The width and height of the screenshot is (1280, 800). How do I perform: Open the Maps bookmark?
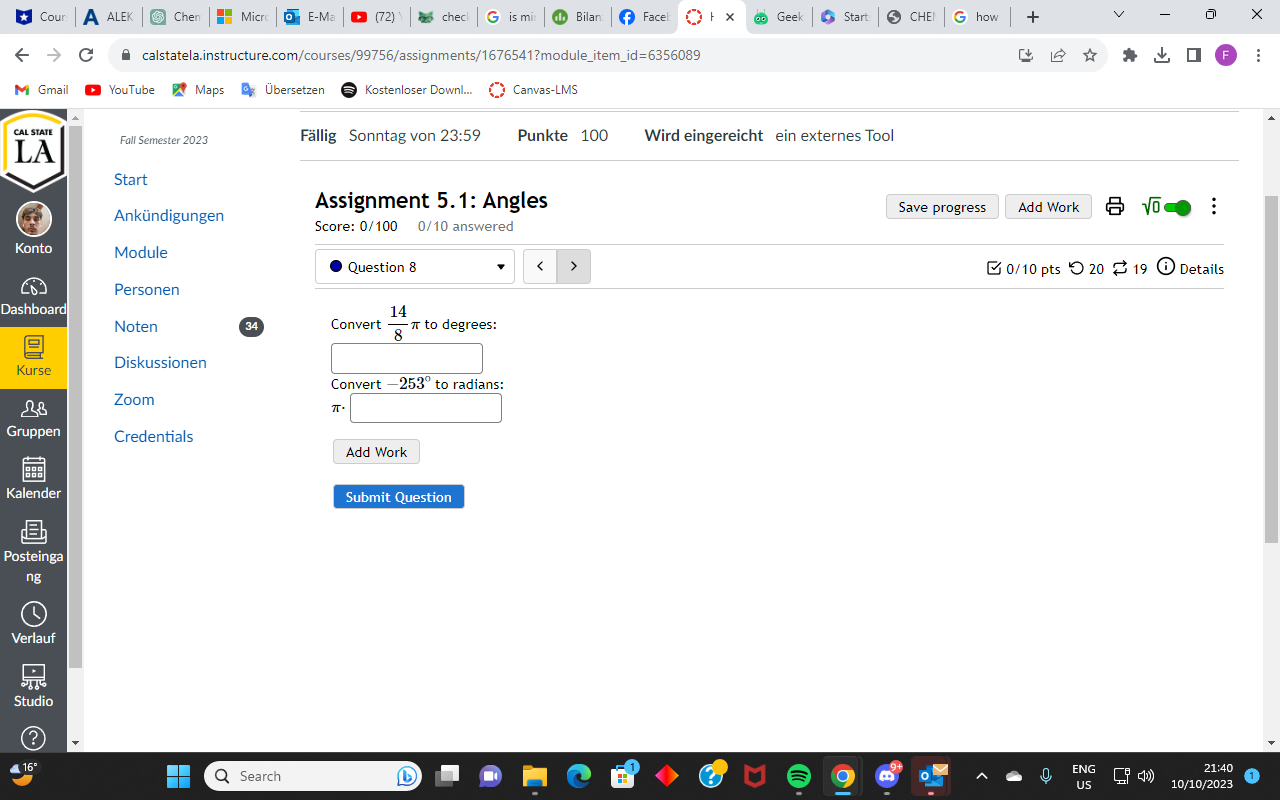tap(198, 90)
